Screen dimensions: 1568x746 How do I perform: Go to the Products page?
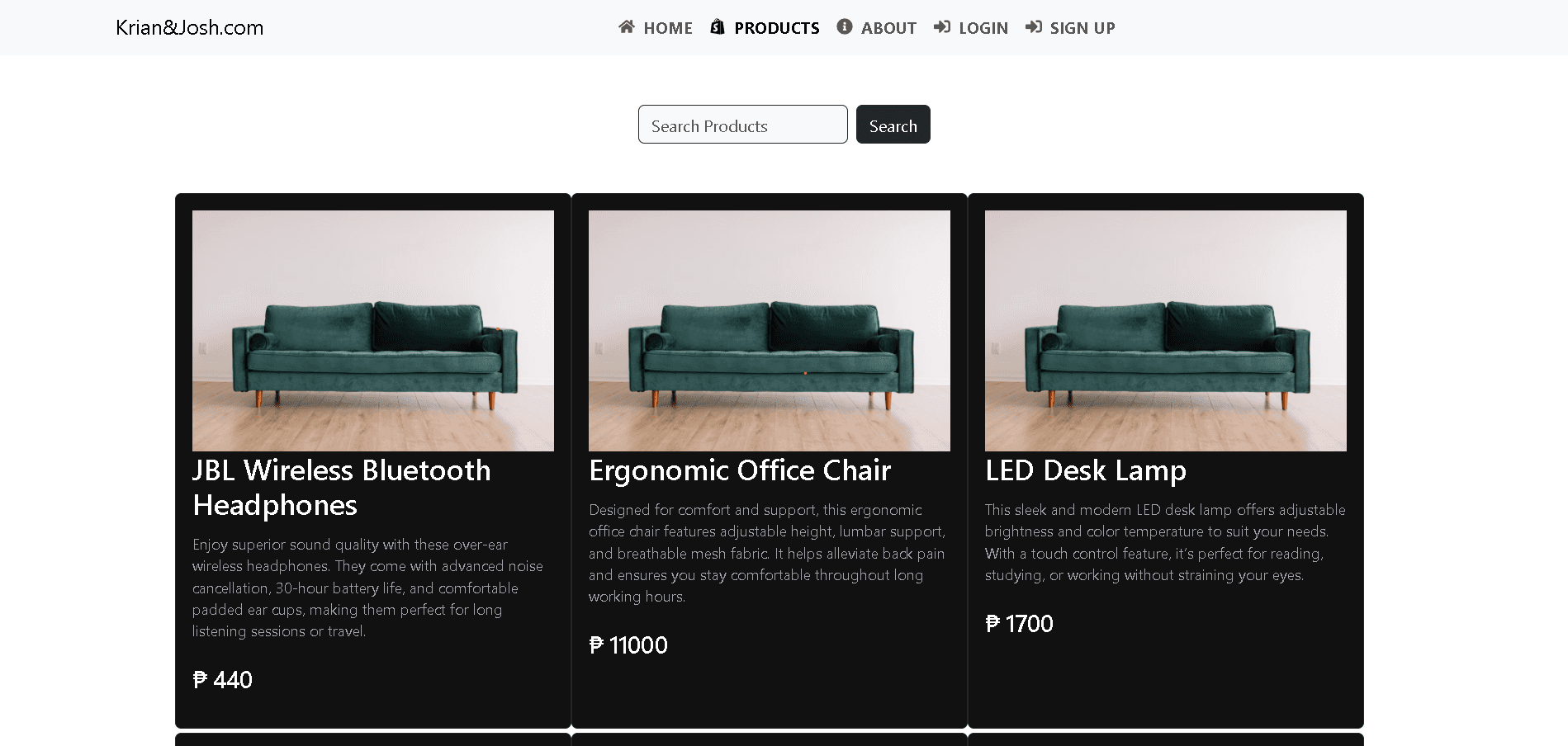tap(776, 28)
